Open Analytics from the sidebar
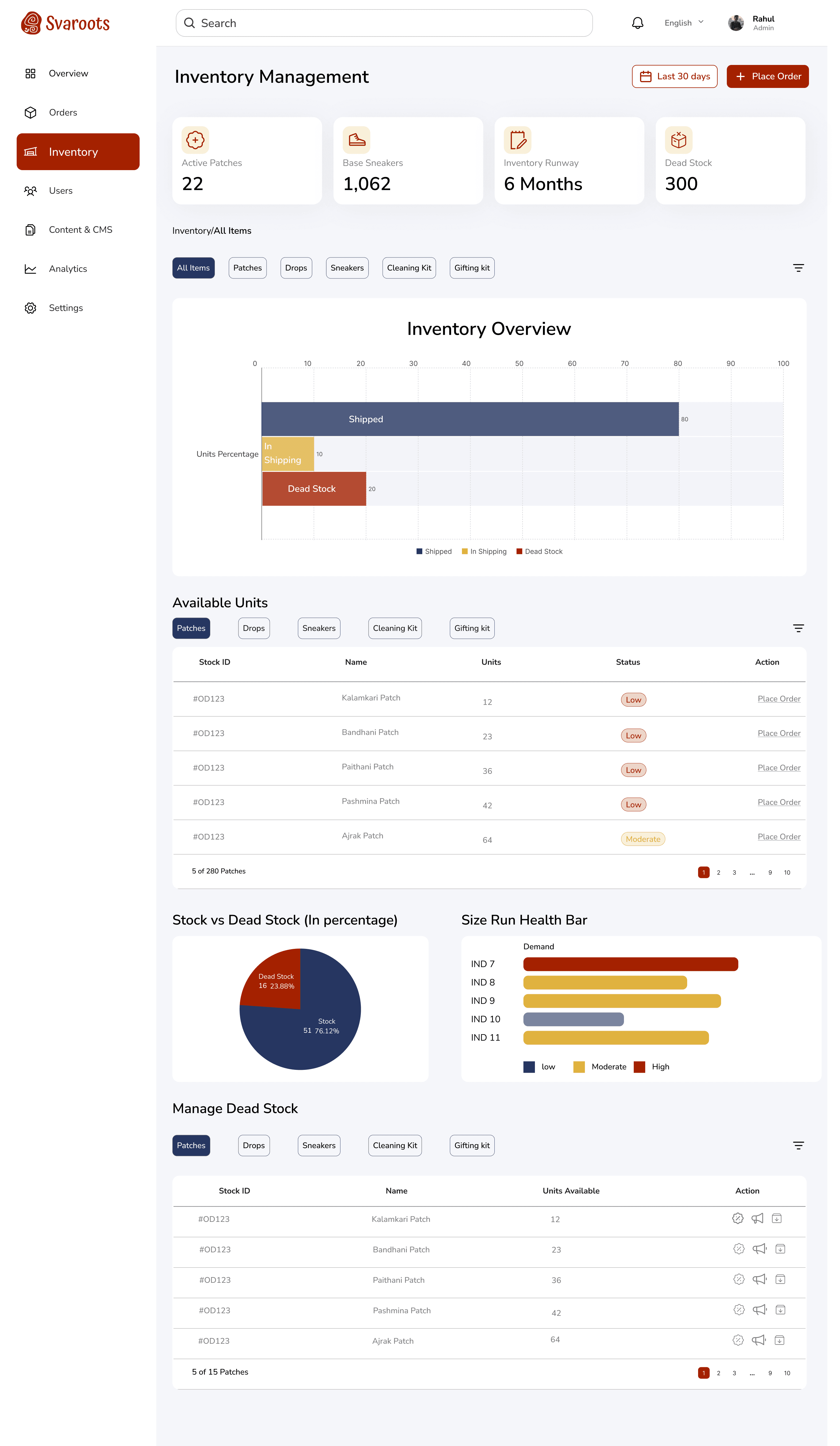Screen dimensions: 840x1446 (68, 269)
